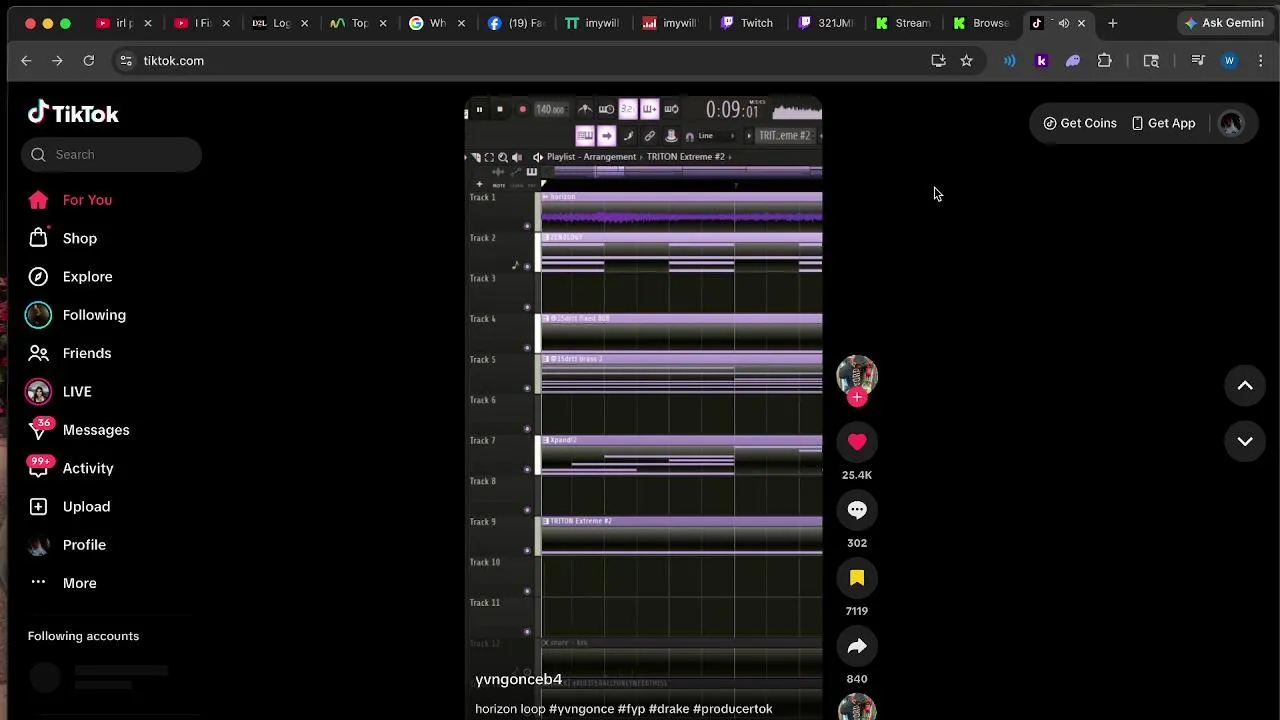Click the #producertok hashtag
1280x720 pixels.
pyautogui.click(x=732, y=709)
